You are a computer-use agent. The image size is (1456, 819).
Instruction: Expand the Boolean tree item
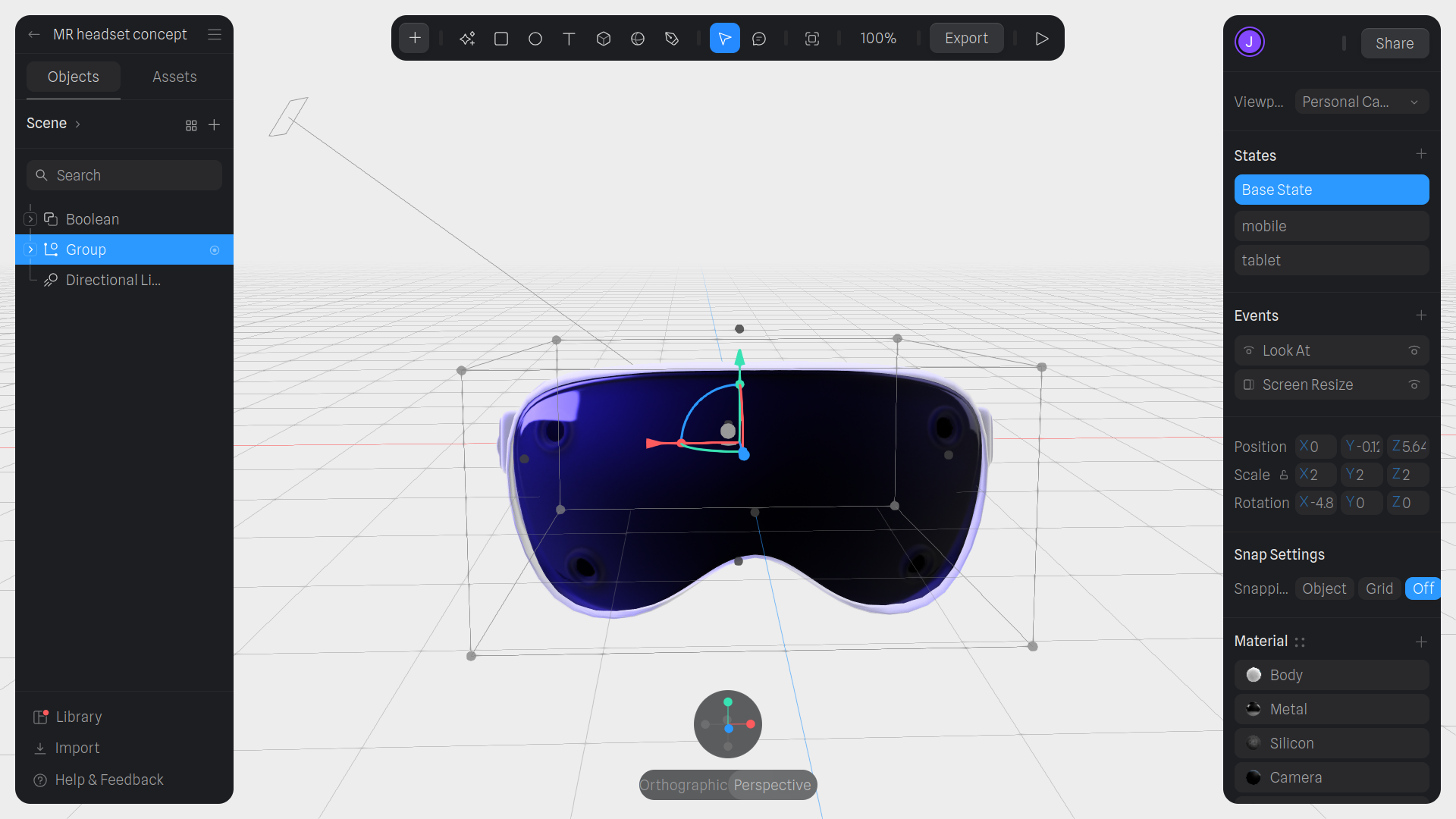click(30, 219)
